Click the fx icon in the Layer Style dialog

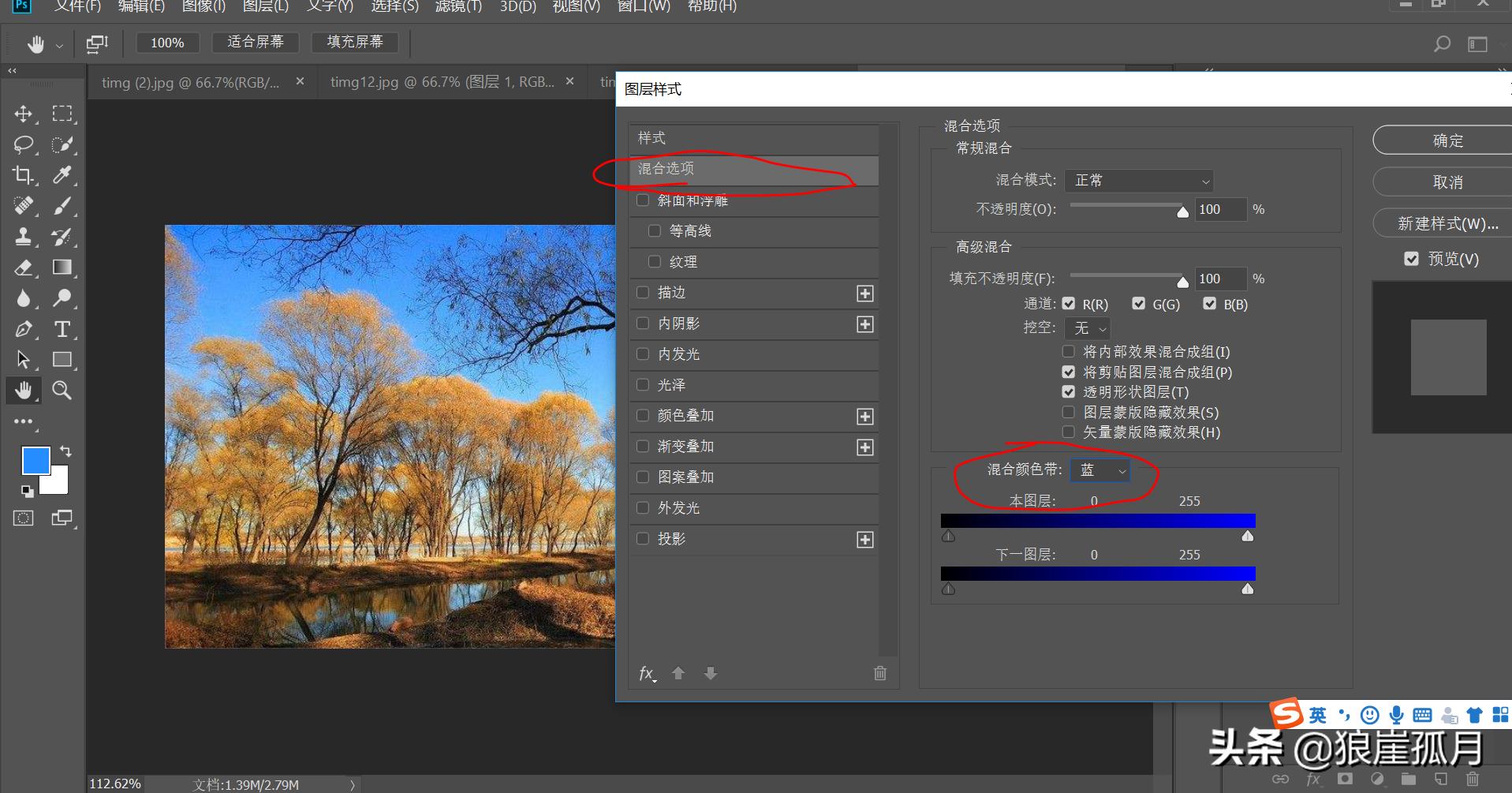tap(647, 672)
